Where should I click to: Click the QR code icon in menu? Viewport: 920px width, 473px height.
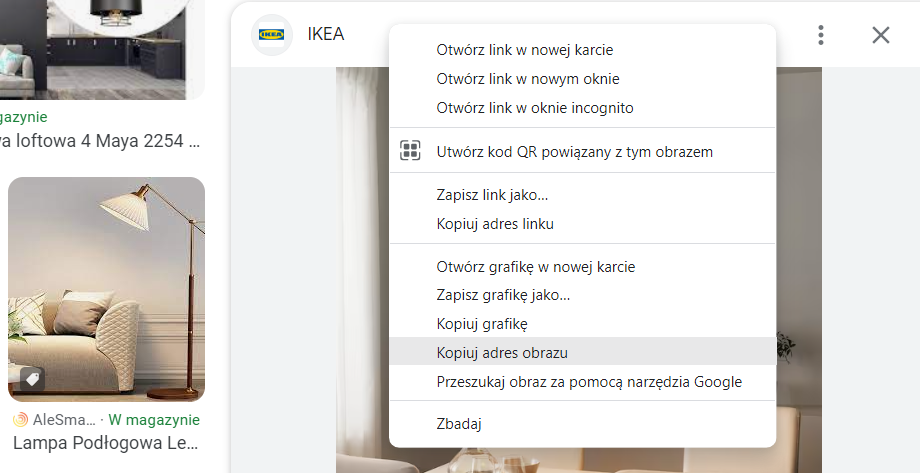click(410, 151)
